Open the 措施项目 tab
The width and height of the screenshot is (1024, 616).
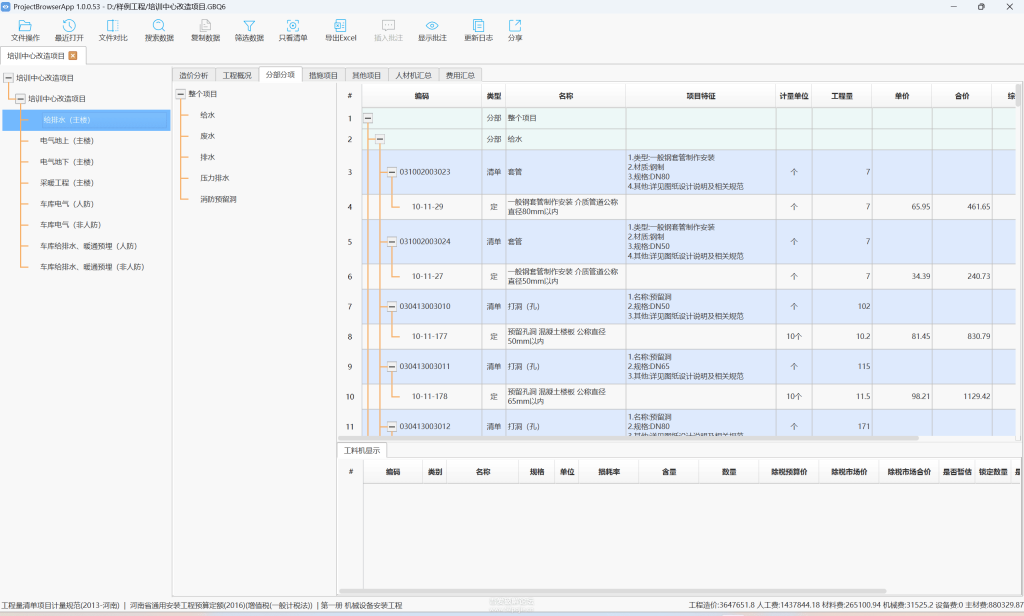(x=323, y=75)
